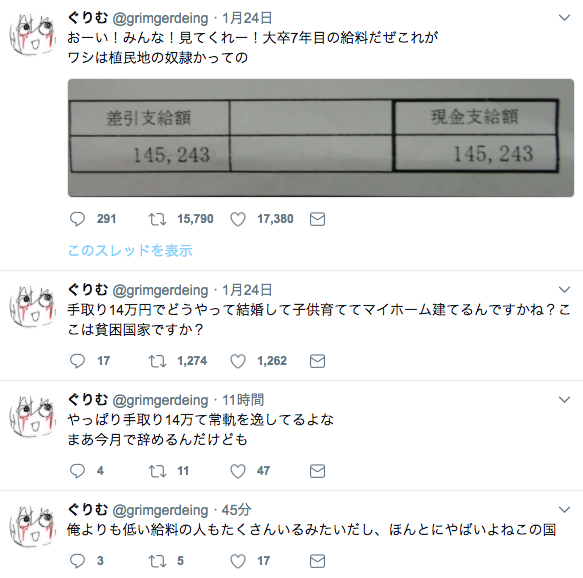Image resolution: width=583 pixels, height=578 pixels.
Task: Enlarge the payslip photo showing 145,243
Action: [321, 138]
